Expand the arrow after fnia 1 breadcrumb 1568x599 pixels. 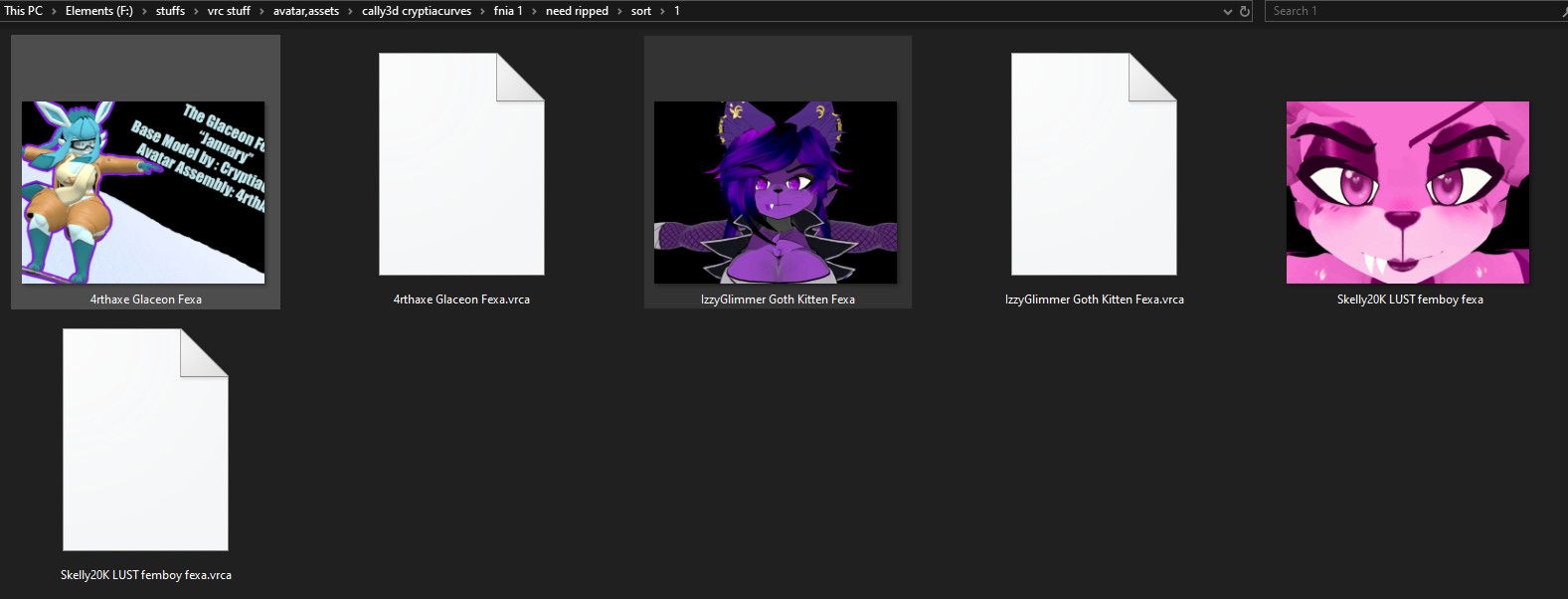[535, 11]
